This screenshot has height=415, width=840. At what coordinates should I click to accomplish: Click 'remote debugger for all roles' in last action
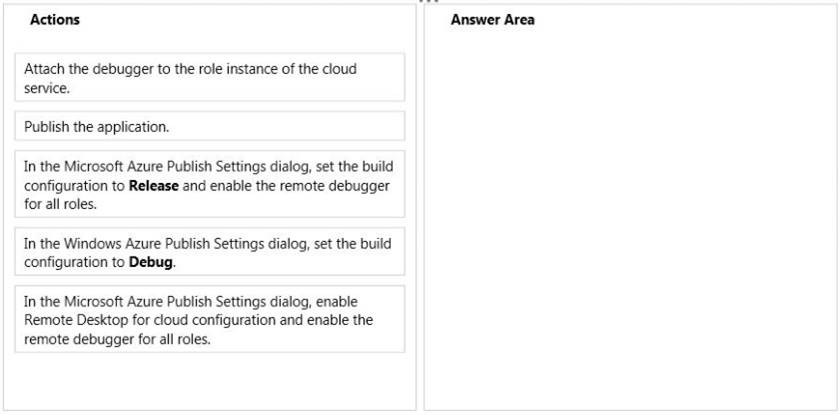(117, 339)
